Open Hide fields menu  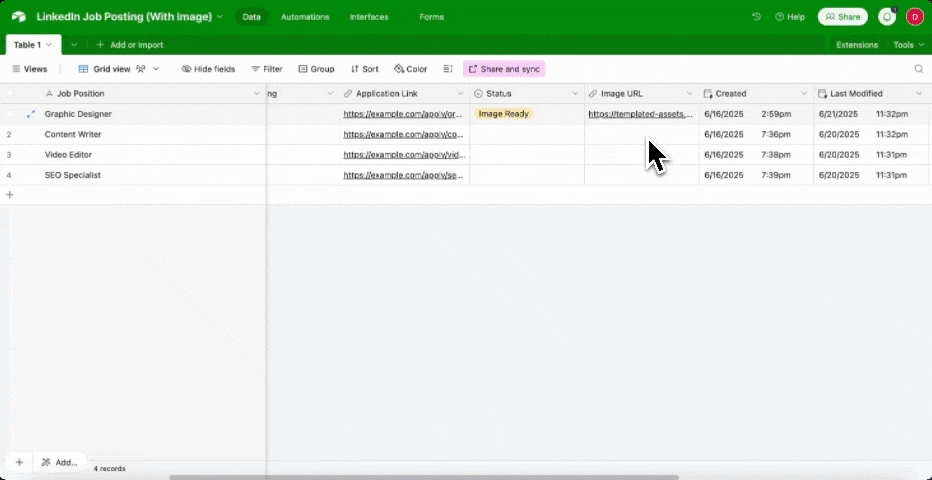[x=208, y=69]
